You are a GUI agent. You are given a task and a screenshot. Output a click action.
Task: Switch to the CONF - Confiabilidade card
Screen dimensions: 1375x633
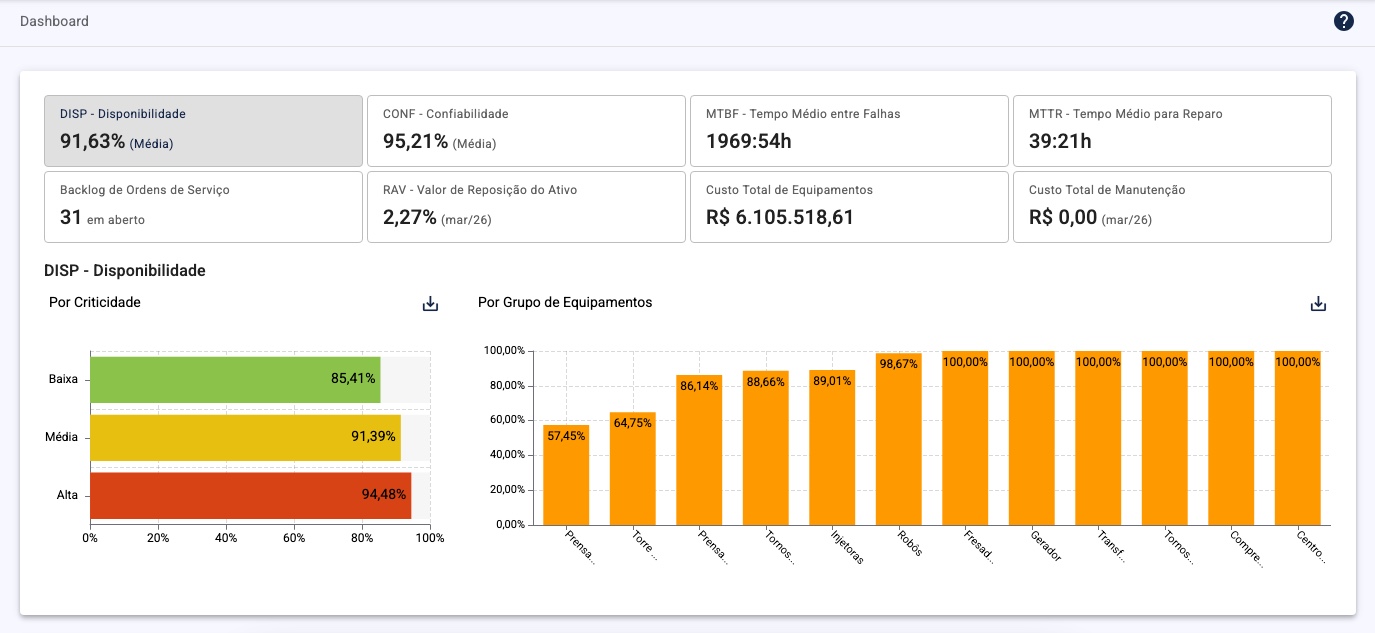pyautogui.click(x=526, y=131)
